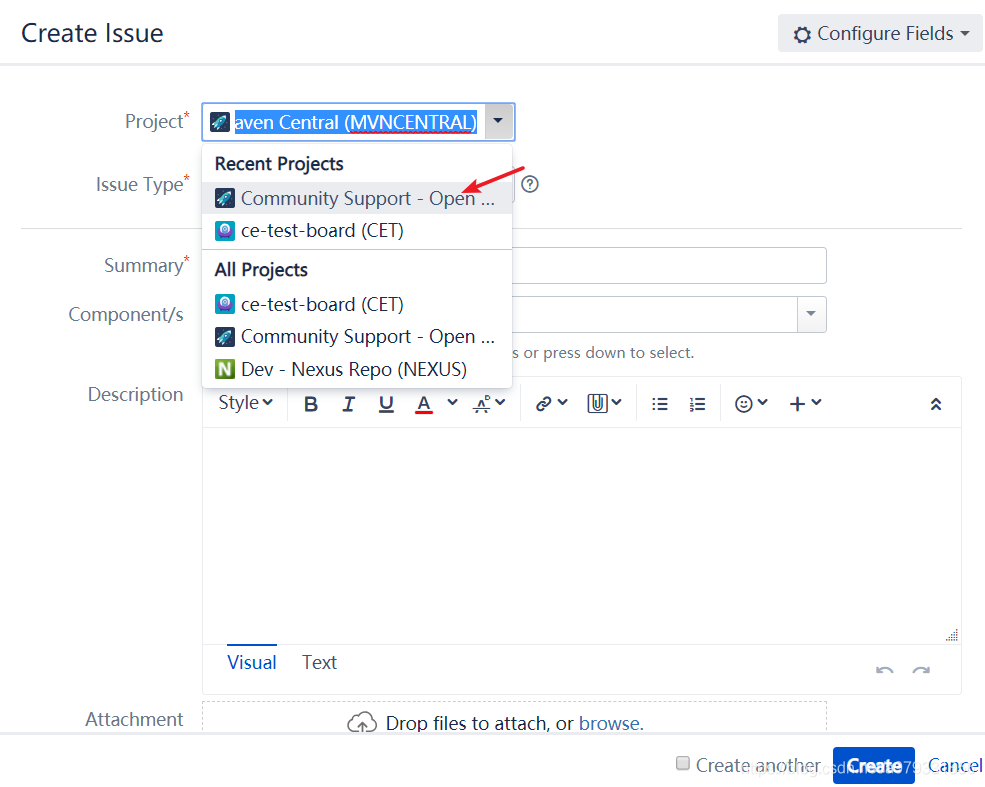Insert a link using the link icon
The image size is (985, 787).
(x=551, y=403)
